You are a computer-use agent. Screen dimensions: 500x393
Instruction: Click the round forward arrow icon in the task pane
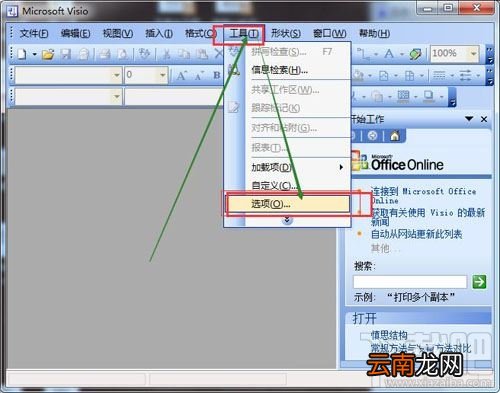(x=373, y=136)
